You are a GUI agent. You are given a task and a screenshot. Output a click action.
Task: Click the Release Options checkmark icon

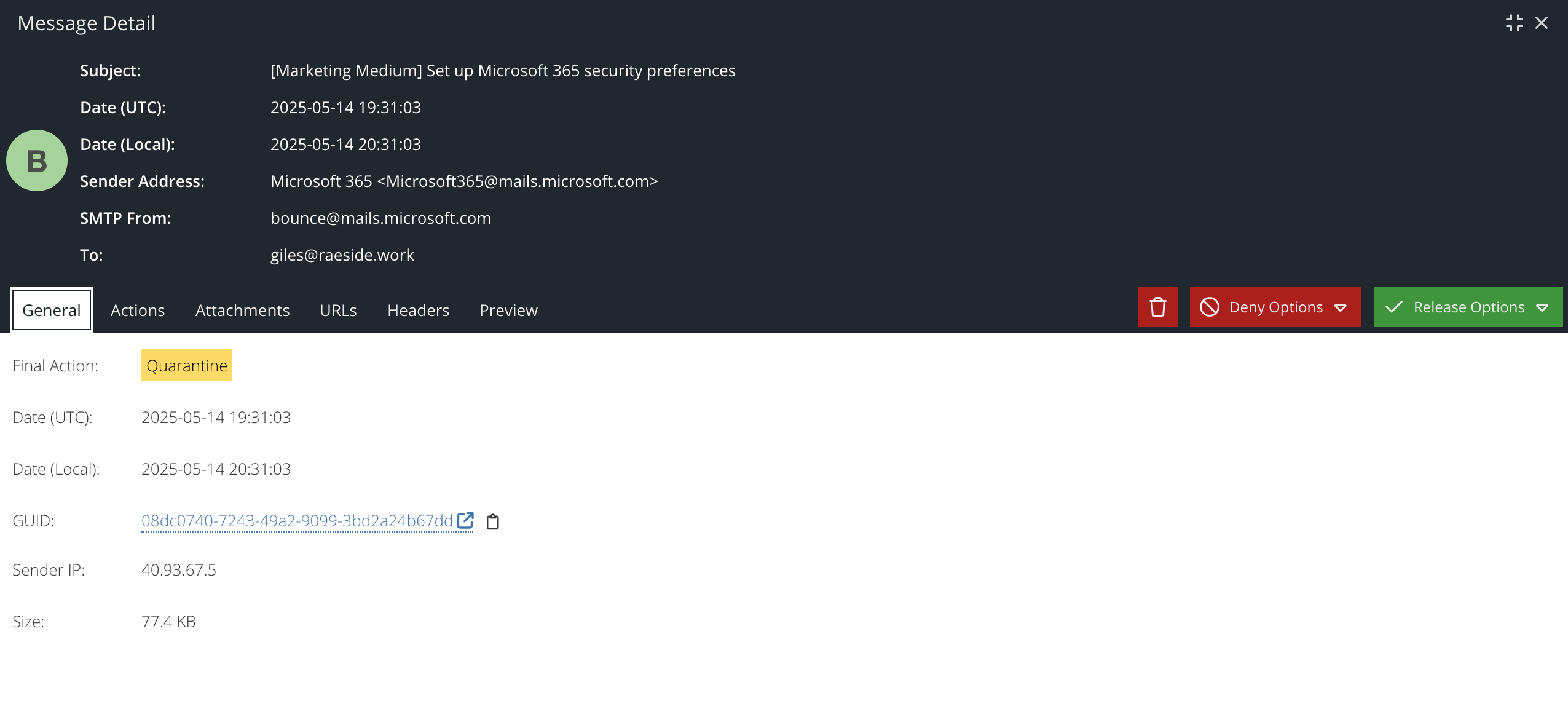tap(1394, 307)
